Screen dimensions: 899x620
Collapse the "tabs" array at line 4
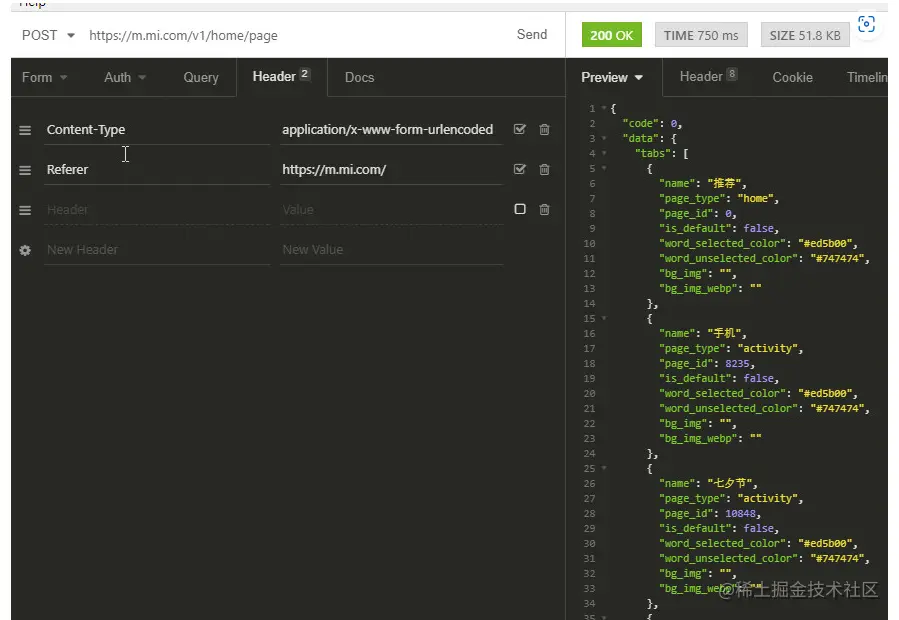604,153
